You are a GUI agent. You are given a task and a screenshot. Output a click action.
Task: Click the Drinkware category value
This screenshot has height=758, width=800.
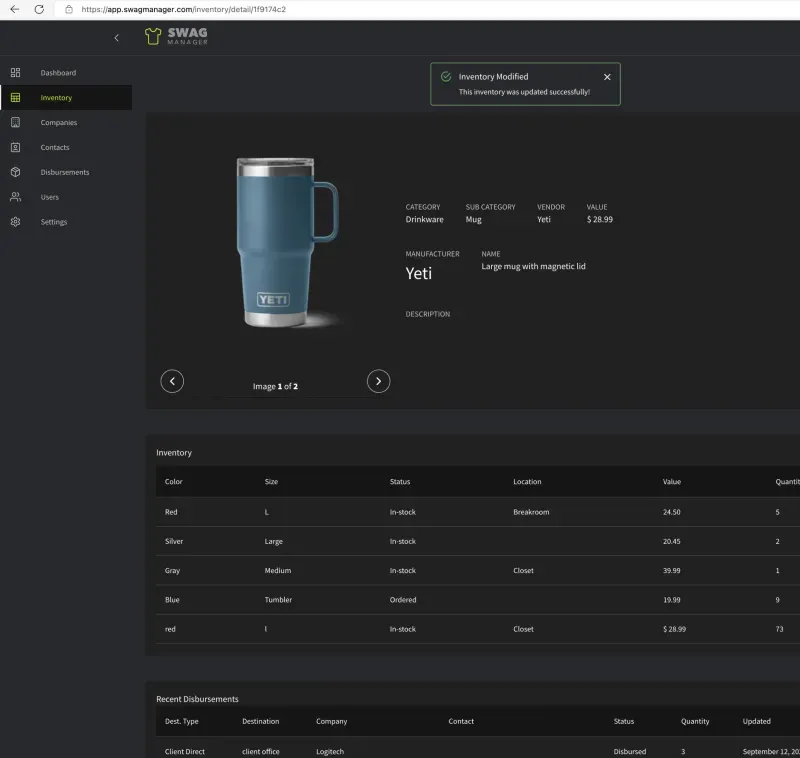coord(424,219)
